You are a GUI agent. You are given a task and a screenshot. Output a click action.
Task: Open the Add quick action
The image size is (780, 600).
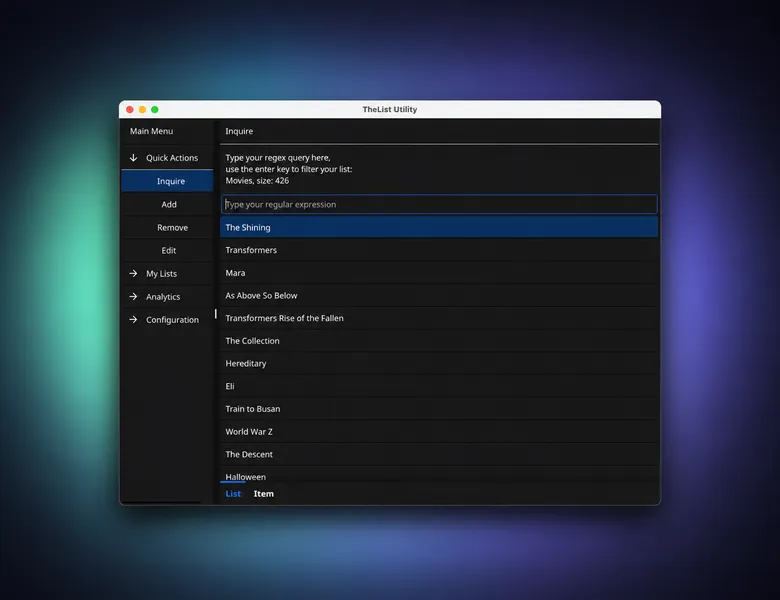(167, 204)
